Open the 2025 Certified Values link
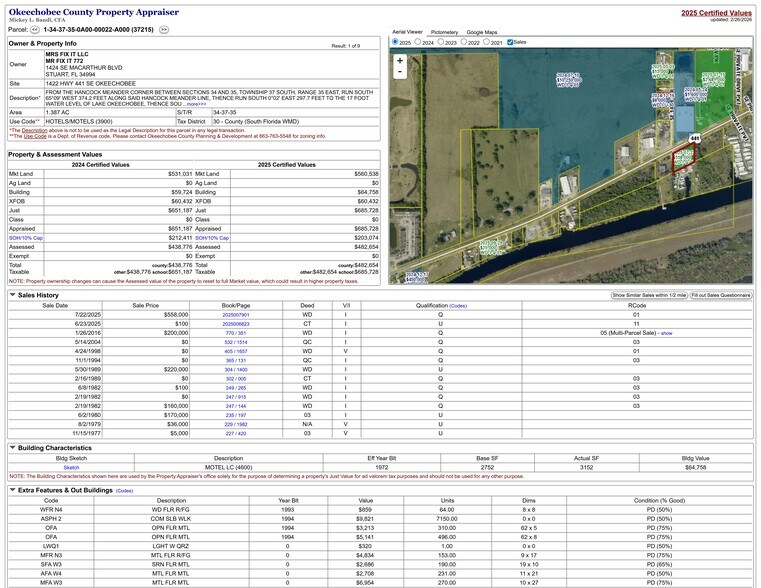 (x=716, y=13)
